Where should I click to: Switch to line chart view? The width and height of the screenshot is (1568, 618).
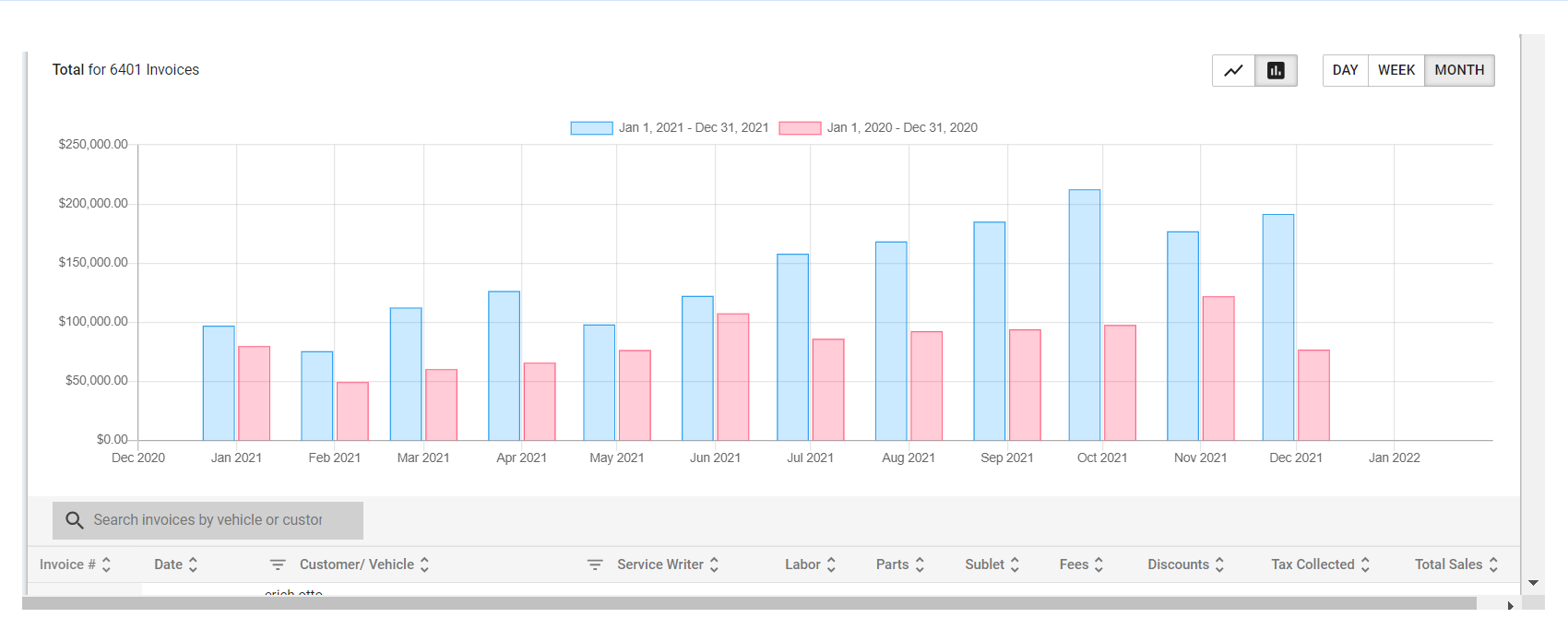click(x=1233, y=70)
